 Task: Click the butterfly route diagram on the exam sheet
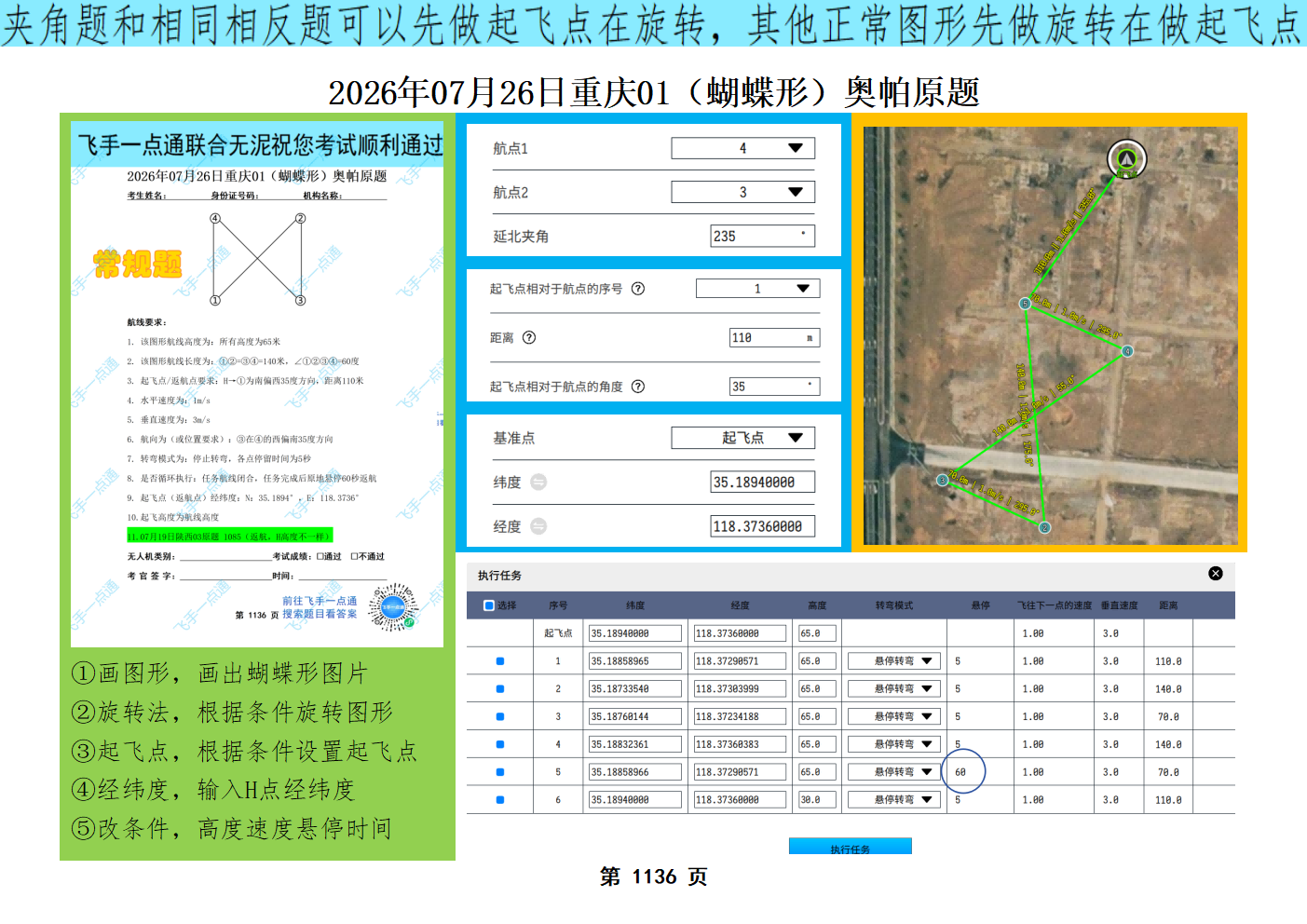258,260
